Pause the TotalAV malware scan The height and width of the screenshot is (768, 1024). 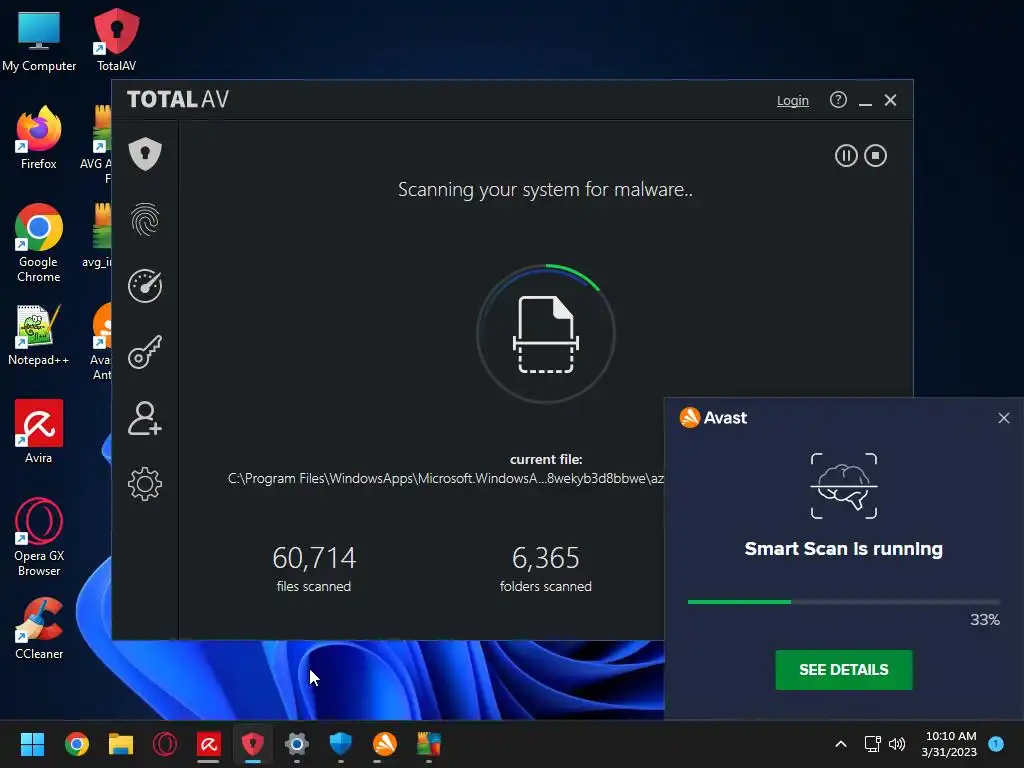846,155
